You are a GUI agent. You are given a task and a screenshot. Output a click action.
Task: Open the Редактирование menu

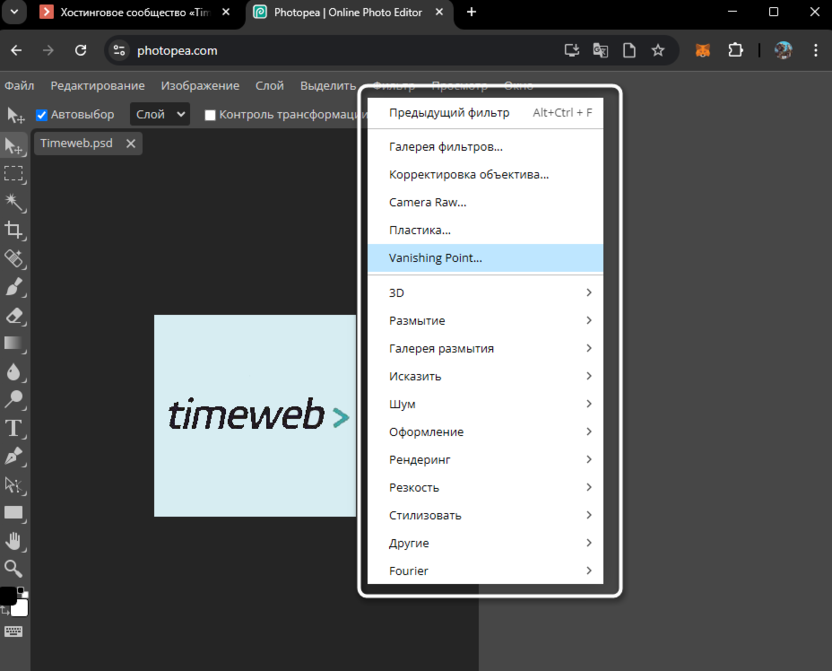98,85
